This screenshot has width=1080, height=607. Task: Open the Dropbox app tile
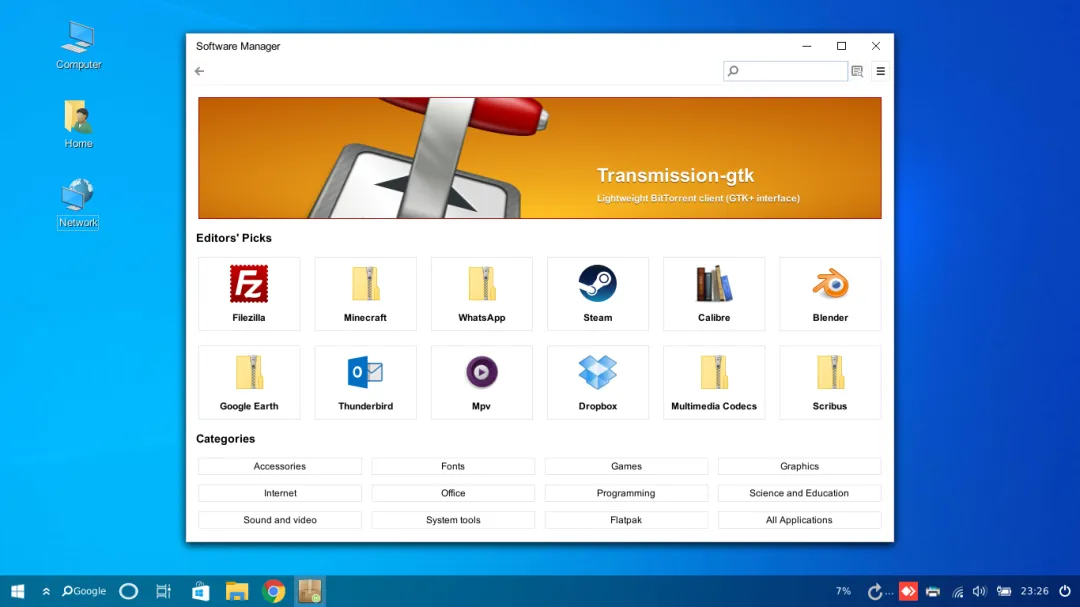597,382
